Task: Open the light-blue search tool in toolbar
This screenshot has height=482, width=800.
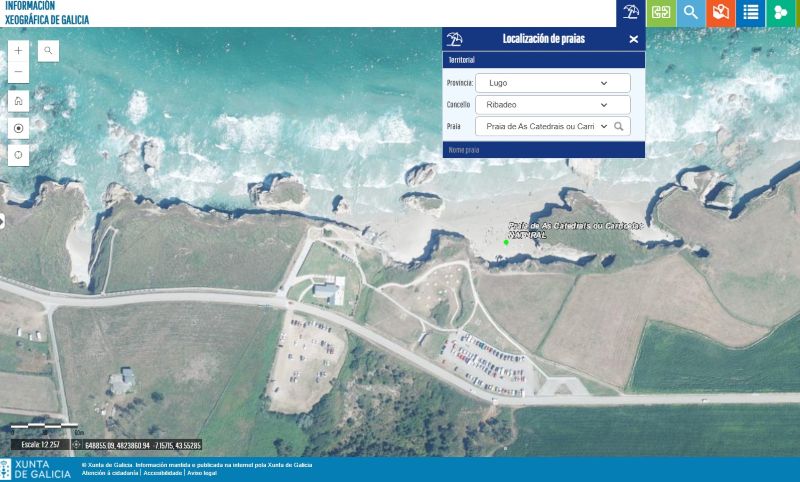Action: coord(690,13)
